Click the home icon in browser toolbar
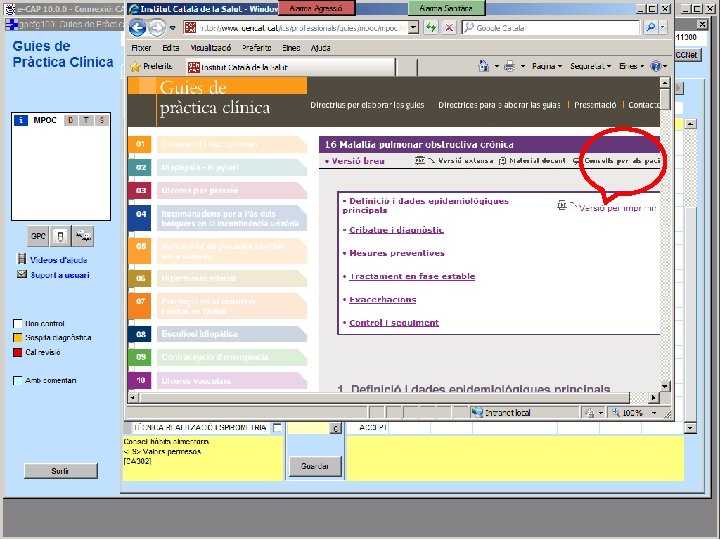720x540 pixels. [484, 67]
